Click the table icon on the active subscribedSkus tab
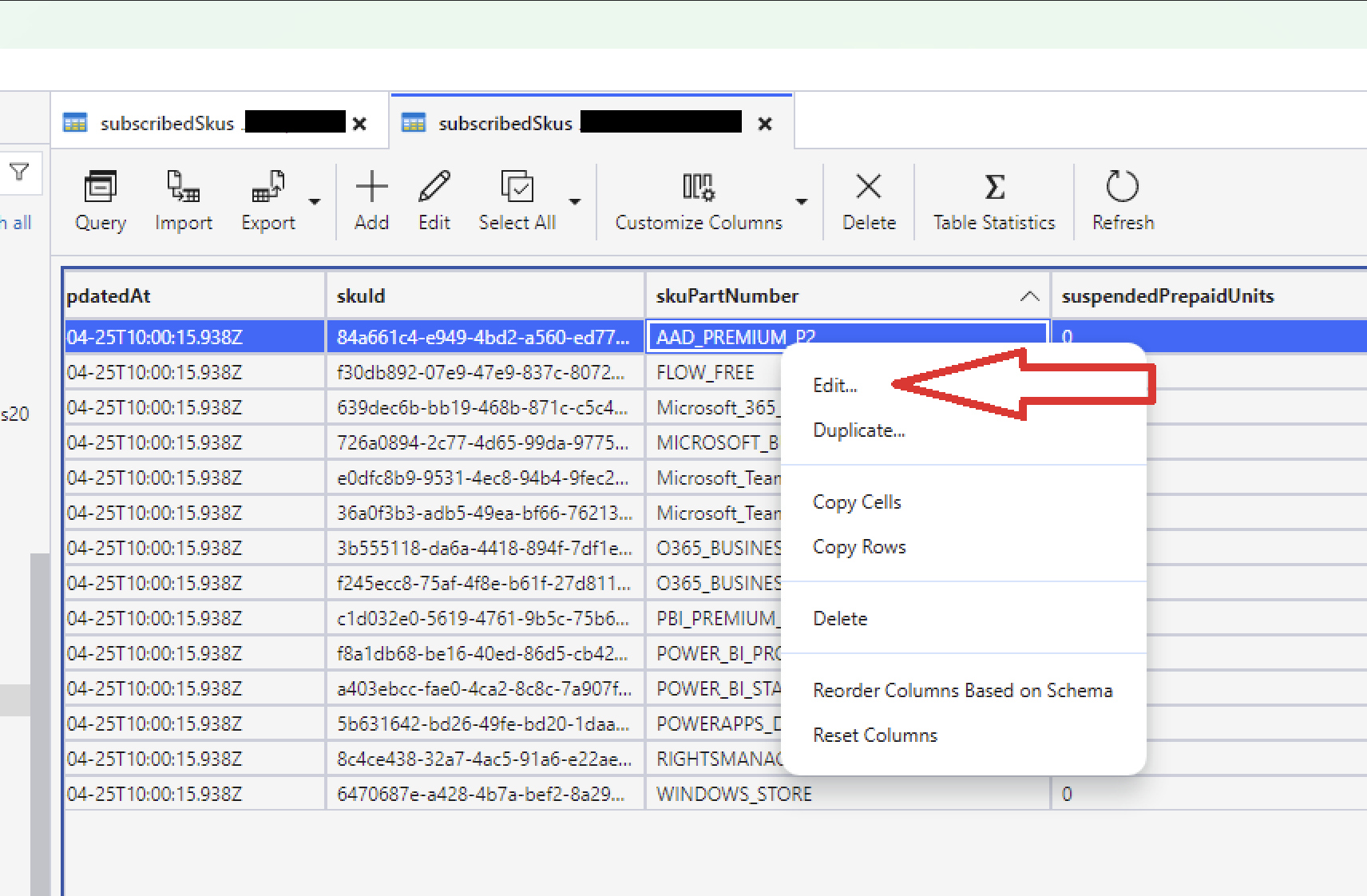This screenshot has width=1367, height=896. pos(414,123)
